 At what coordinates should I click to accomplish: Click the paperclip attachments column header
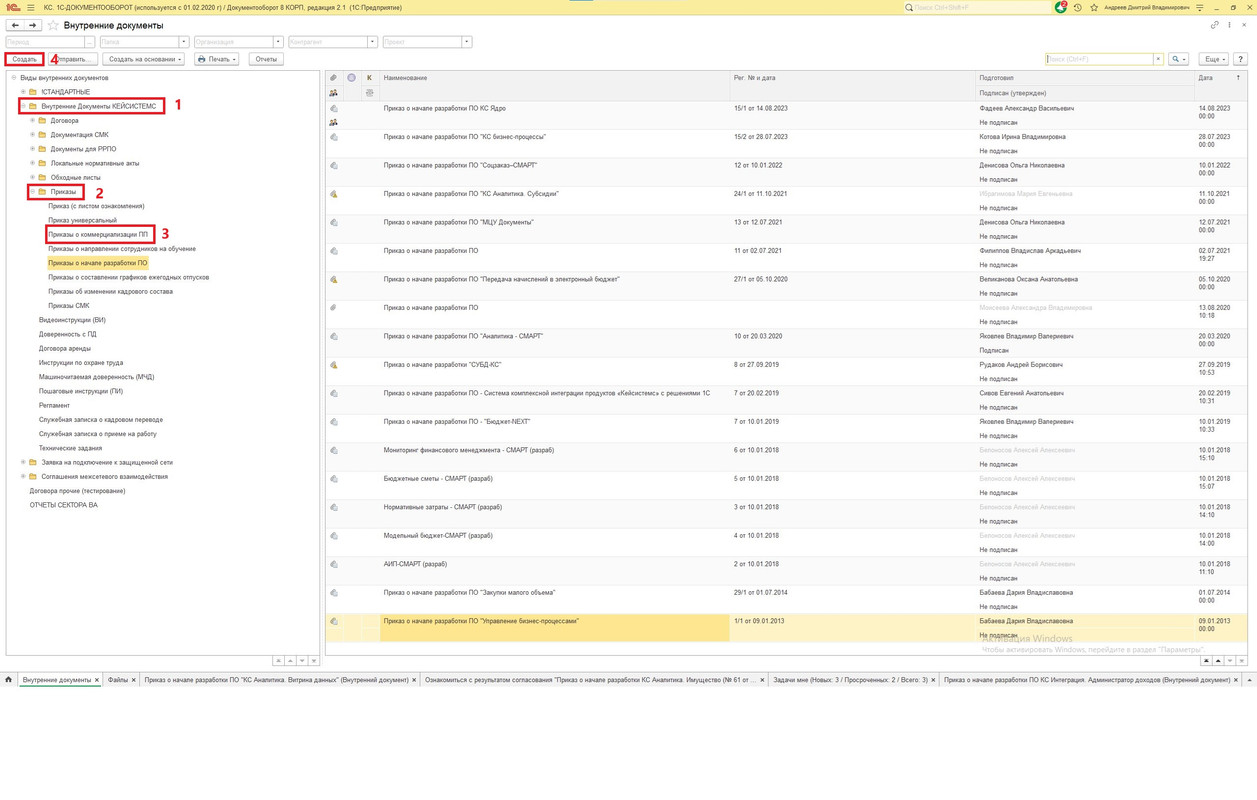(x=334, y=77)
